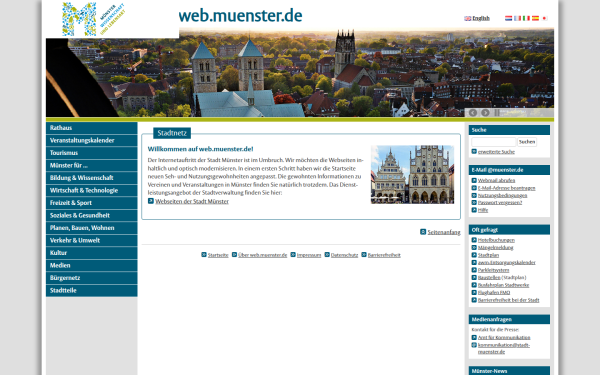Open Veranstaltungskalender in the left menu
Screen dimensions: 600x375
click(x=91, y=140)
